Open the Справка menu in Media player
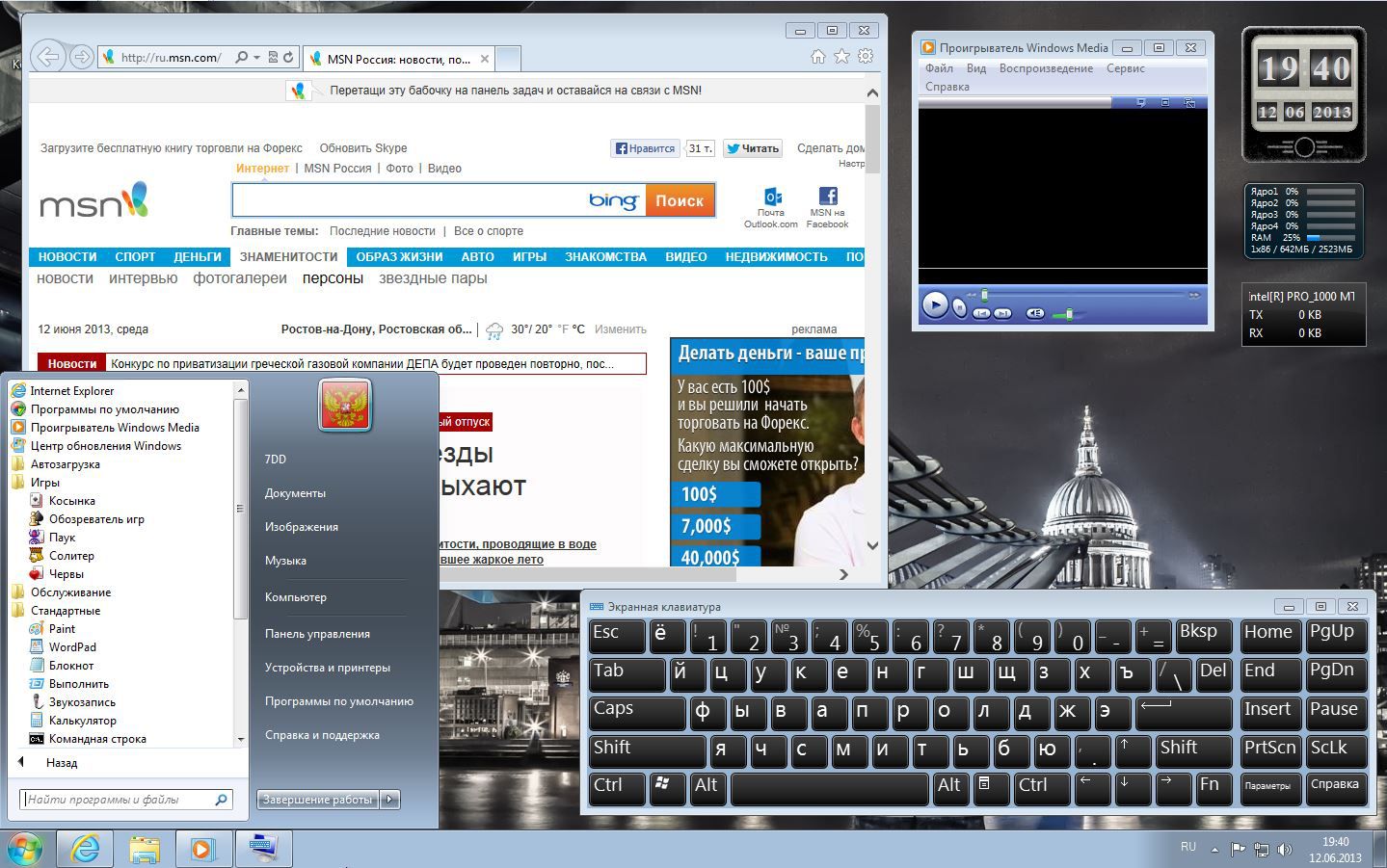 (x=947, y=87)
